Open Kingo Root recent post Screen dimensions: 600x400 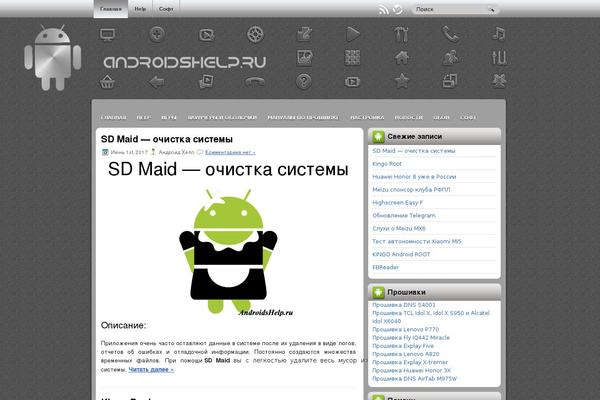point(387,164)
